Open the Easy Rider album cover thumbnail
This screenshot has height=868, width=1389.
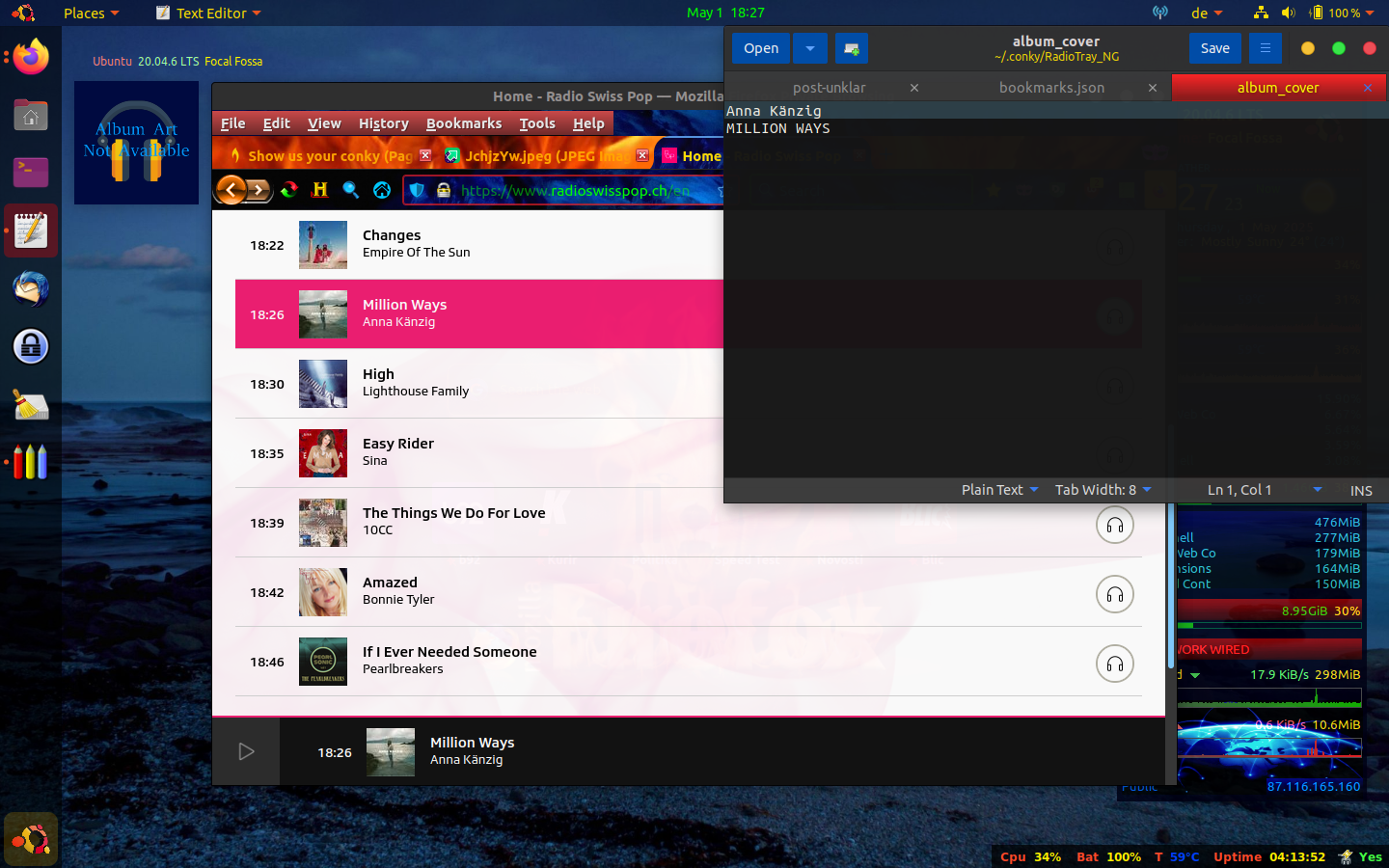(x=323, y=453)
